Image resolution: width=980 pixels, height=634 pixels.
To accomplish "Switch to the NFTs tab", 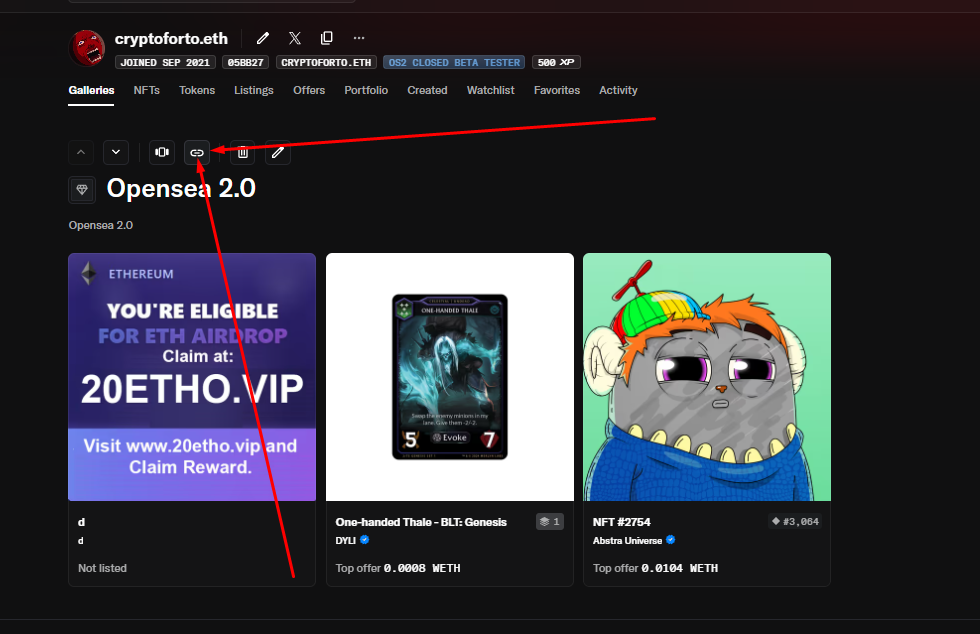I will pyautogui.click(x=146, y=91).
